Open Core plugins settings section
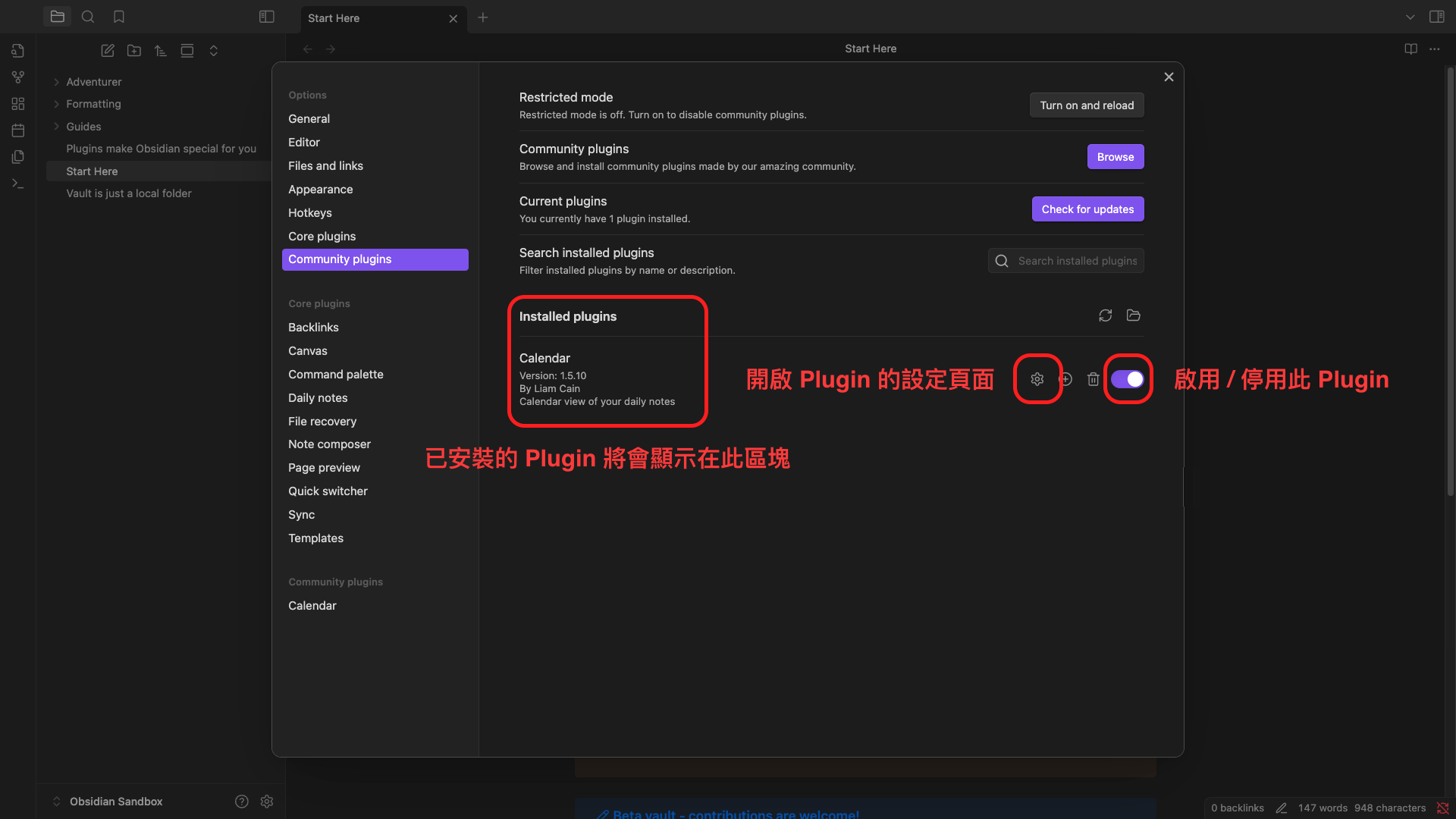Viewport: 1456px width, 819px height. point(375,237)
